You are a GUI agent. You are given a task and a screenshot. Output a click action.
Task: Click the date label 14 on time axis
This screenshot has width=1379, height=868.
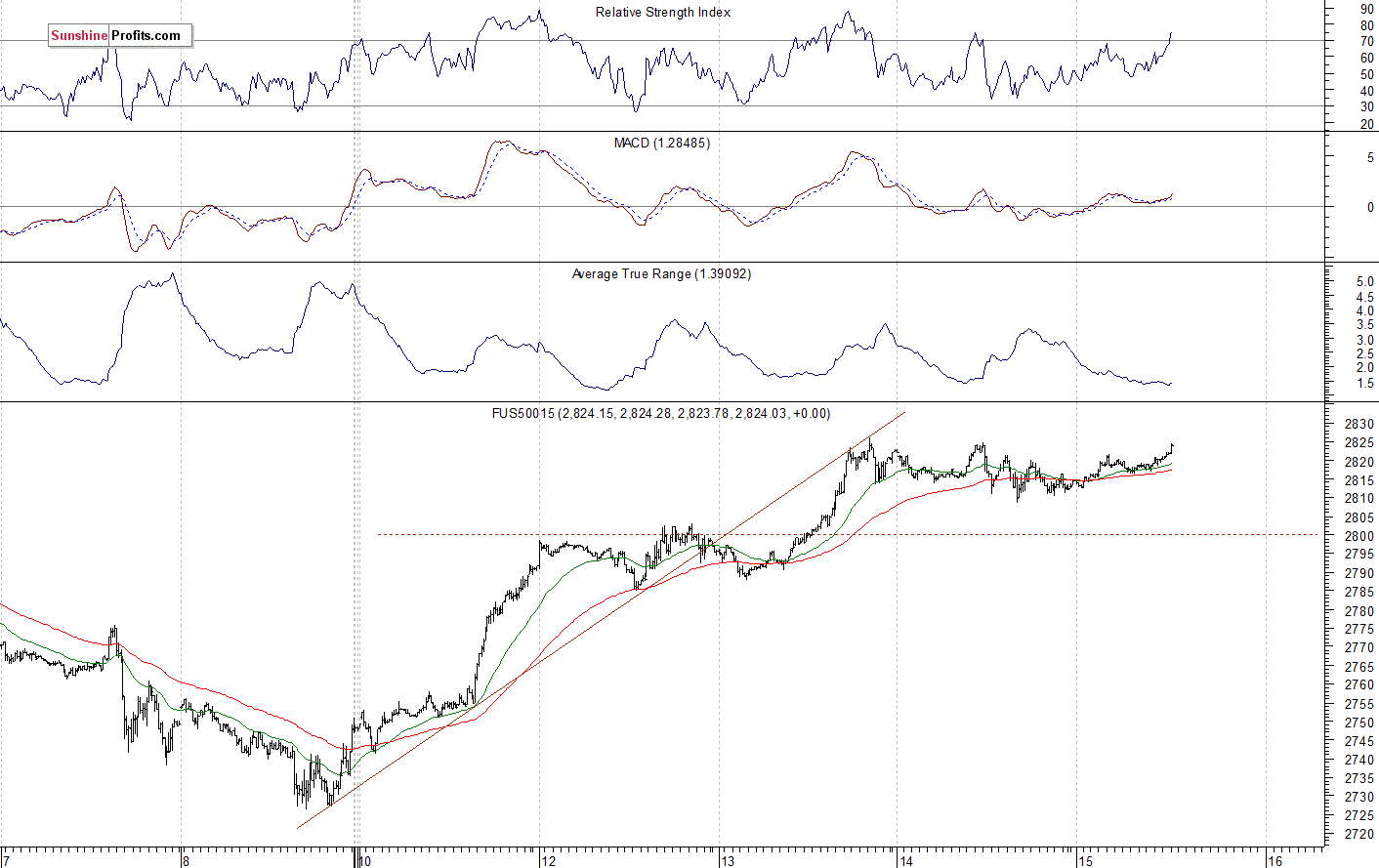click(906, 861)
